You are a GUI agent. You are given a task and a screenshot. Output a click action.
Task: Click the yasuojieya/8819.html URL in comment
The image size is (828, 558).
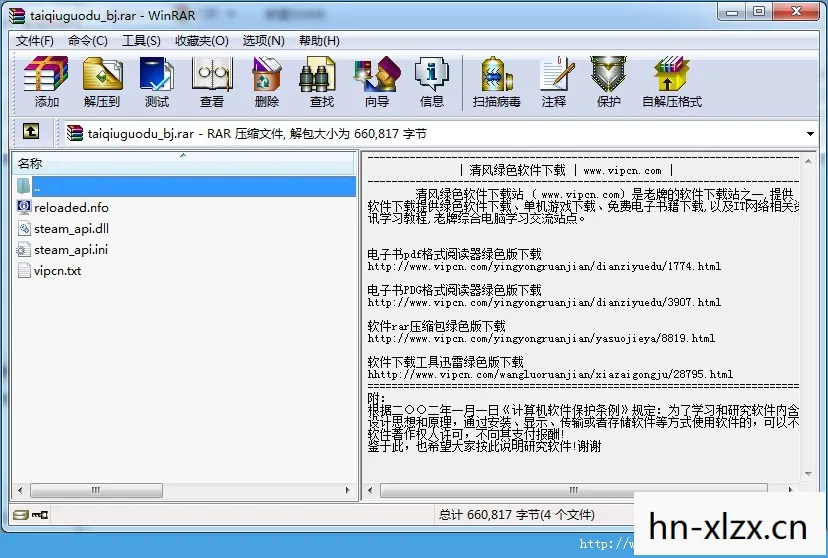pyautogui.click(x=541, y=338)
